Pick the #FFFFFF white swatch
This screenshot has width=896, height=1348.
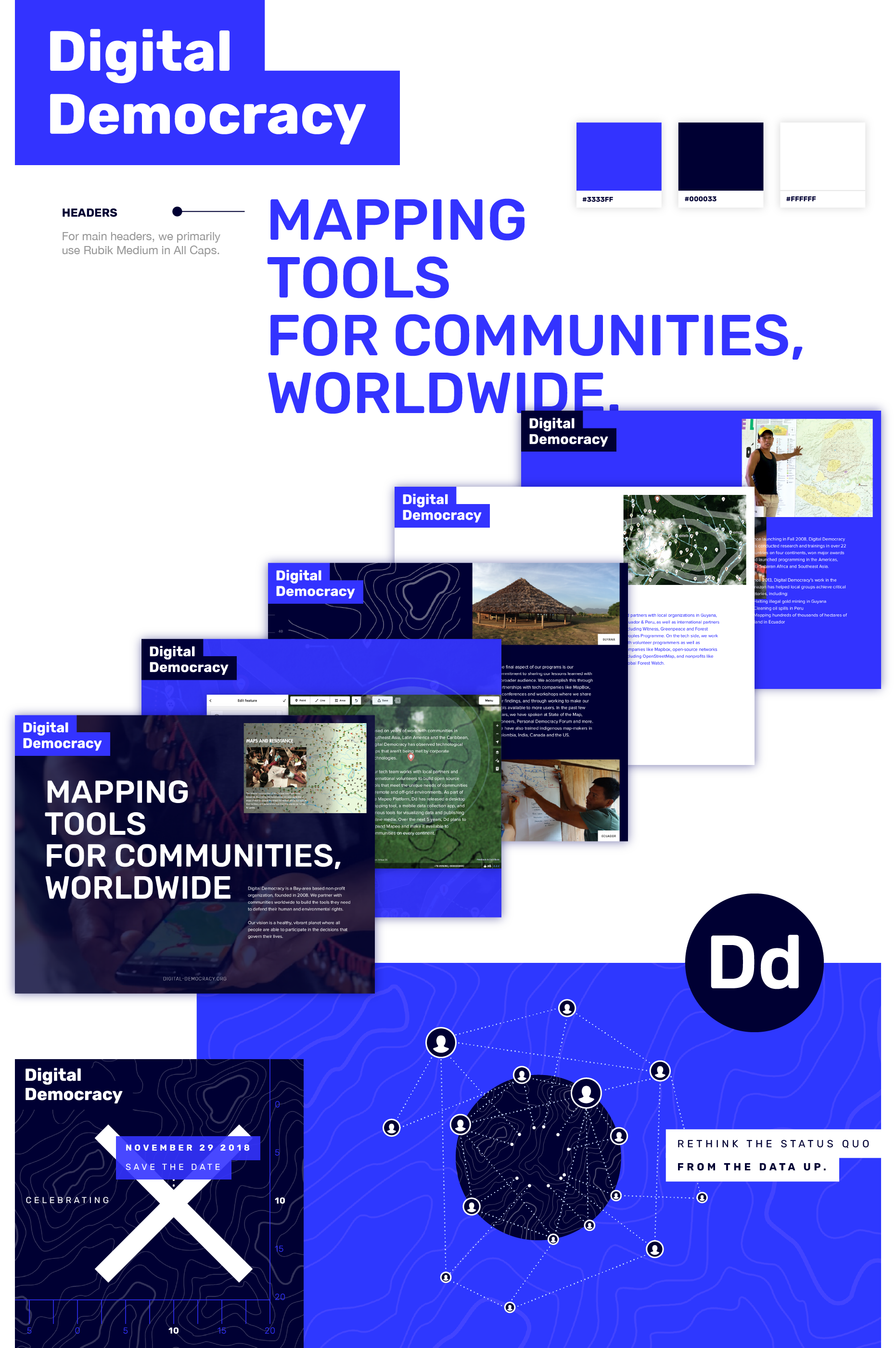pyautogui.click(x=822, y=156)
